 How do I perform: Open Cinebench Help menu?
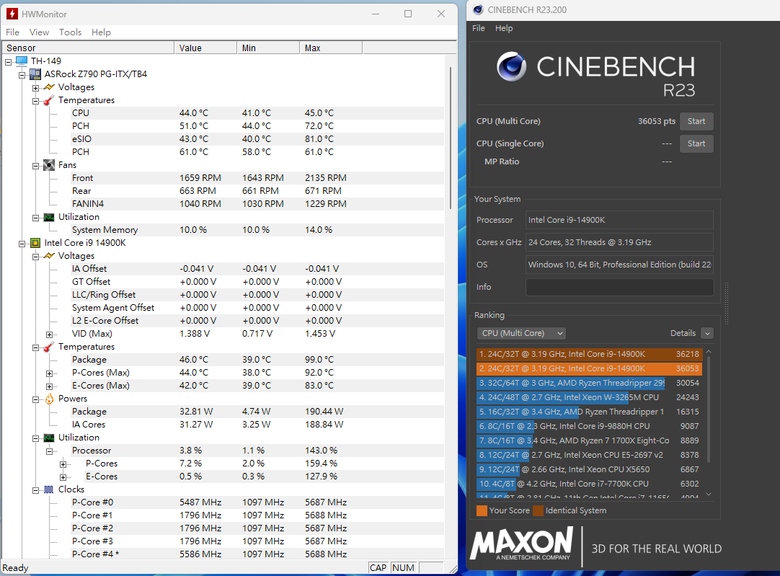tap(504, 28)
